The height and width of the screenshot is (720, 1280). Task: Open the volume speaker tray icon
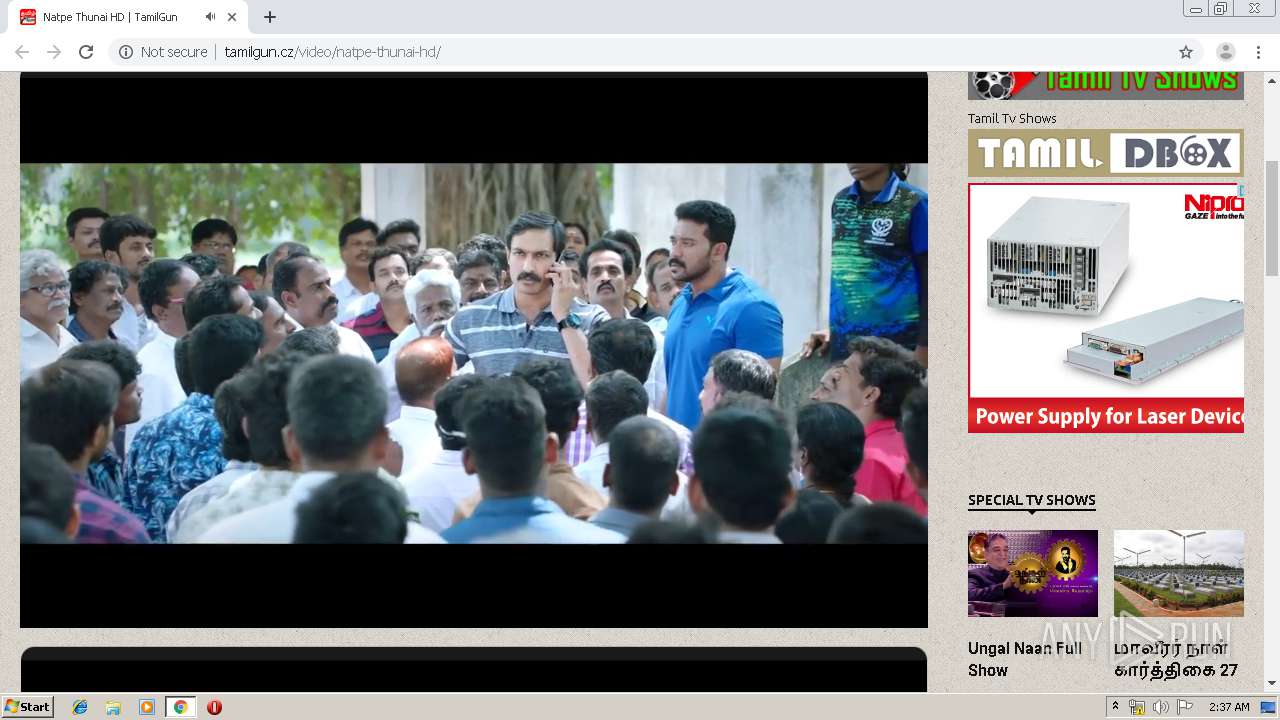point(1160,707)
